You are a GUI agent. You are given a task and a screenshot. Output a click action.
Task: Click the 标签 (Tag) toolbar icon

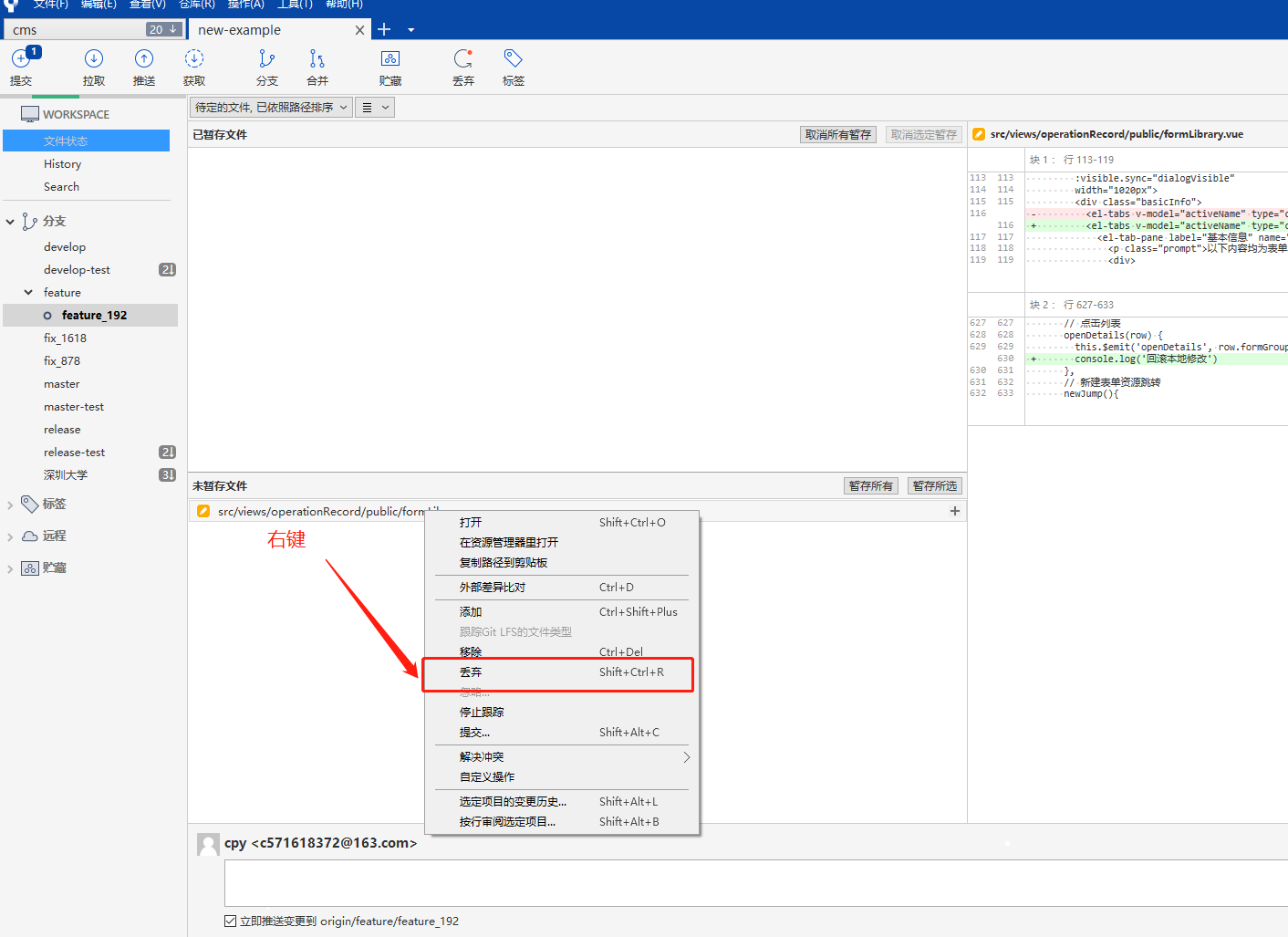point(513,66)
